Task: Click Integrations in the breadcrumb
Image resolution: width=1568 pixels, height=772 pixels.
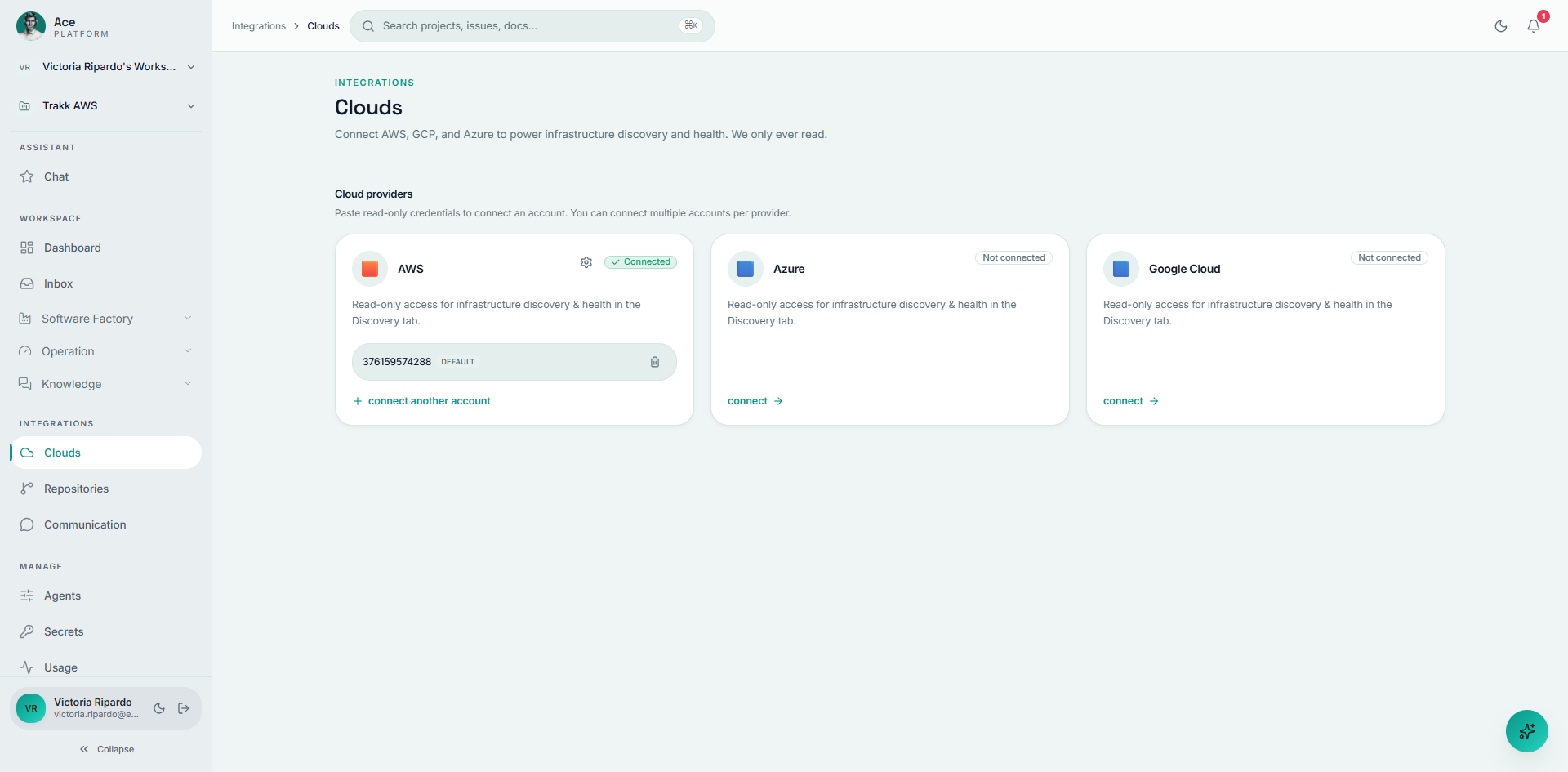Action: (x=259, y=26)
